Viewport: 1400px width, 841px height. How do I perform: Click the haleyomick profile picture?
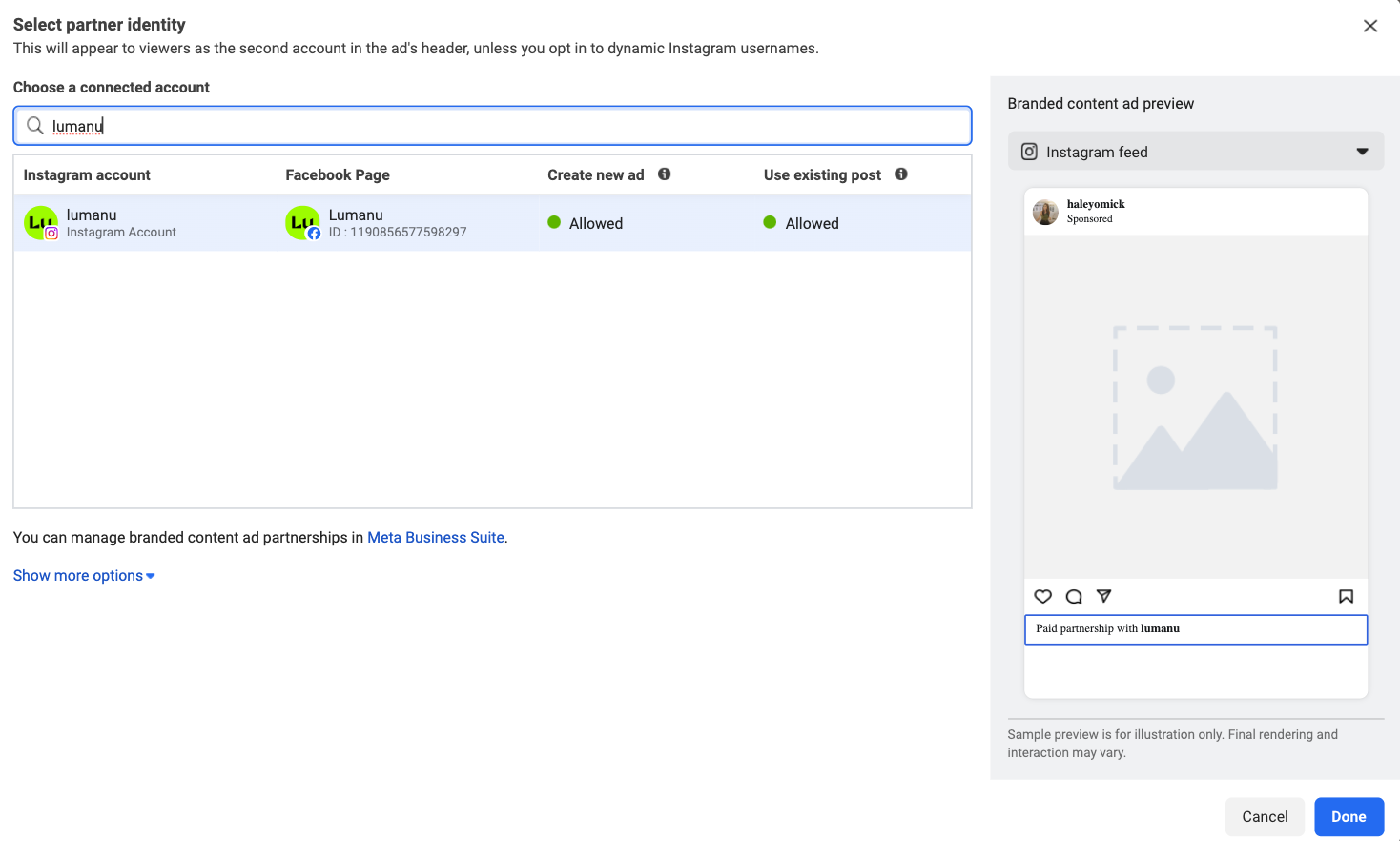[1045, 212]
